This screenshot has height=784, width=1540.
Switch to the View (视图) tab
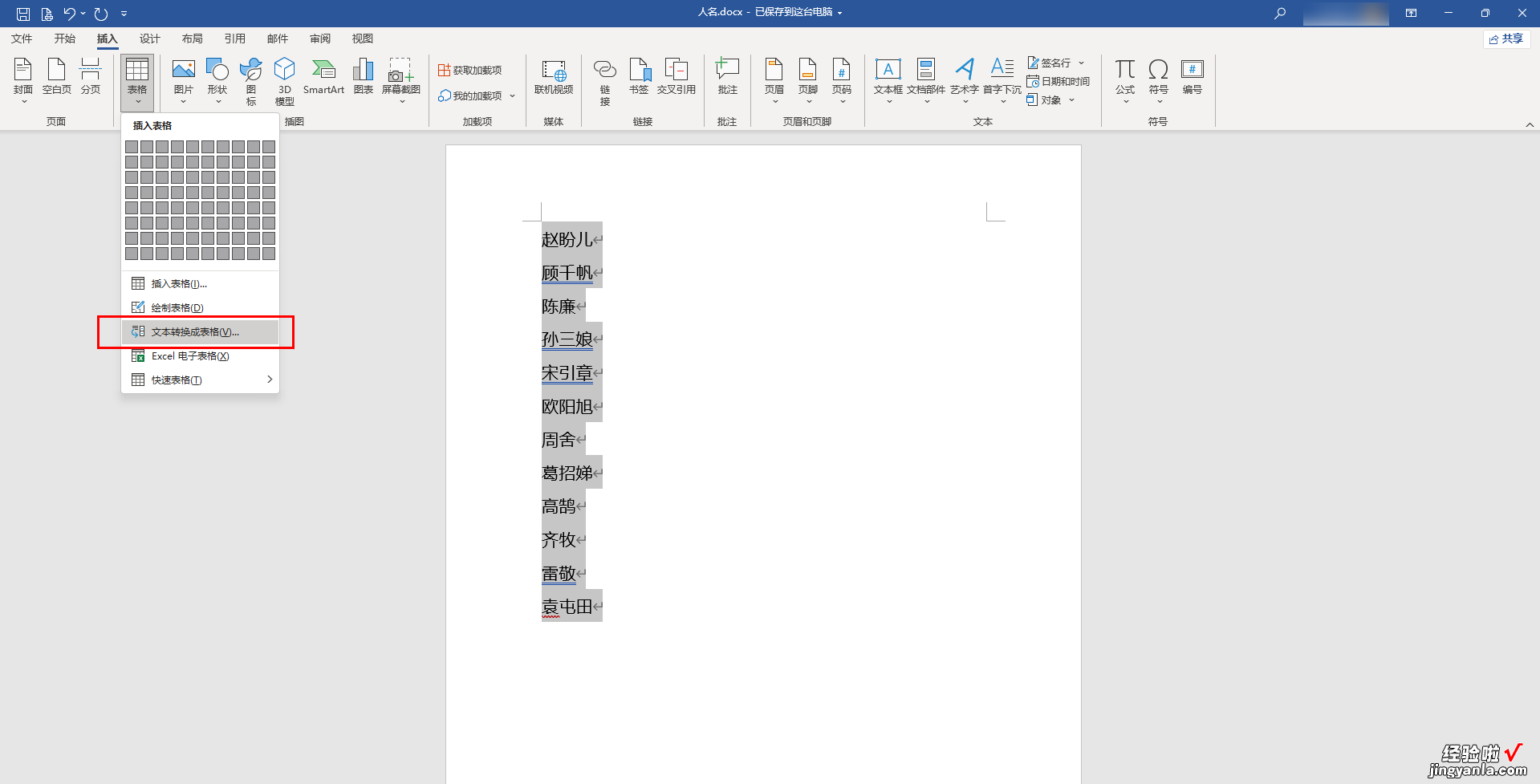tap(363, 39)
